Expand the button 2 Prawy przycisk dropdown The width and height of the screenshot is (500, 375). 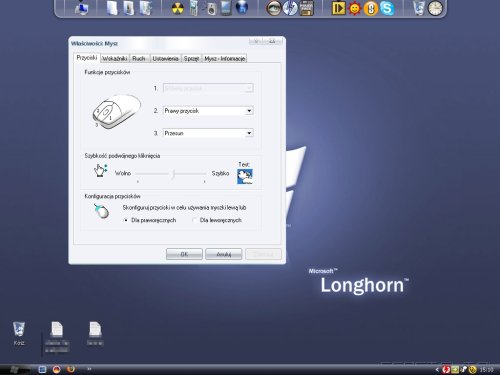tap(249, 111)
